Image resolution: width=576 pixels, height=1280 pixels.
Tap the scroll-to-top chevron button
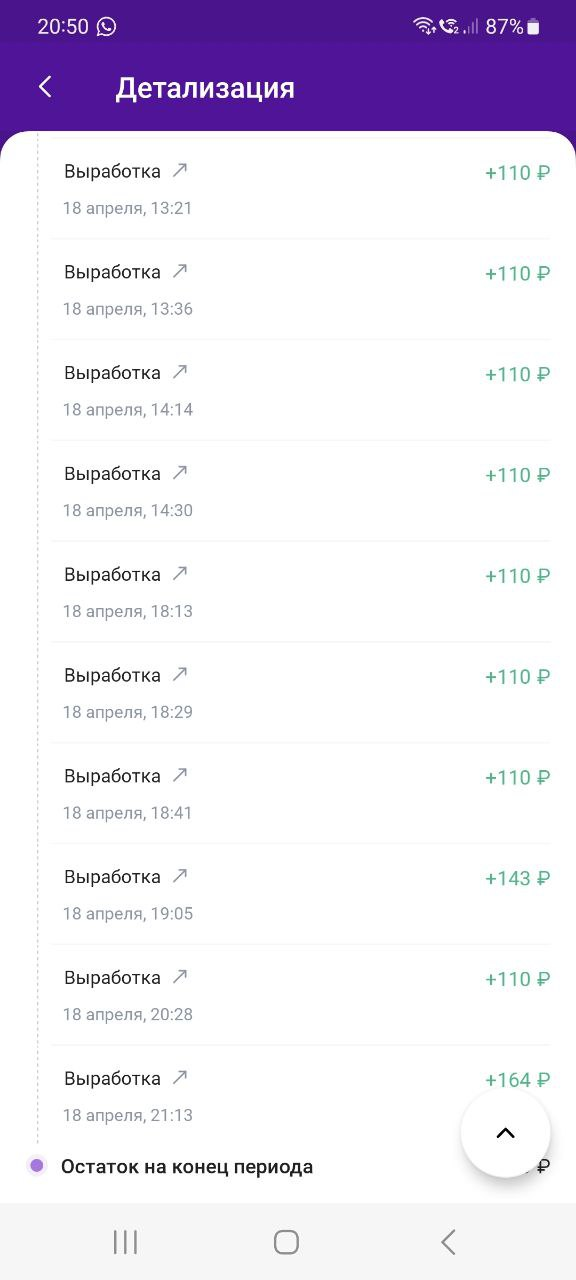tap(505, 1133)
